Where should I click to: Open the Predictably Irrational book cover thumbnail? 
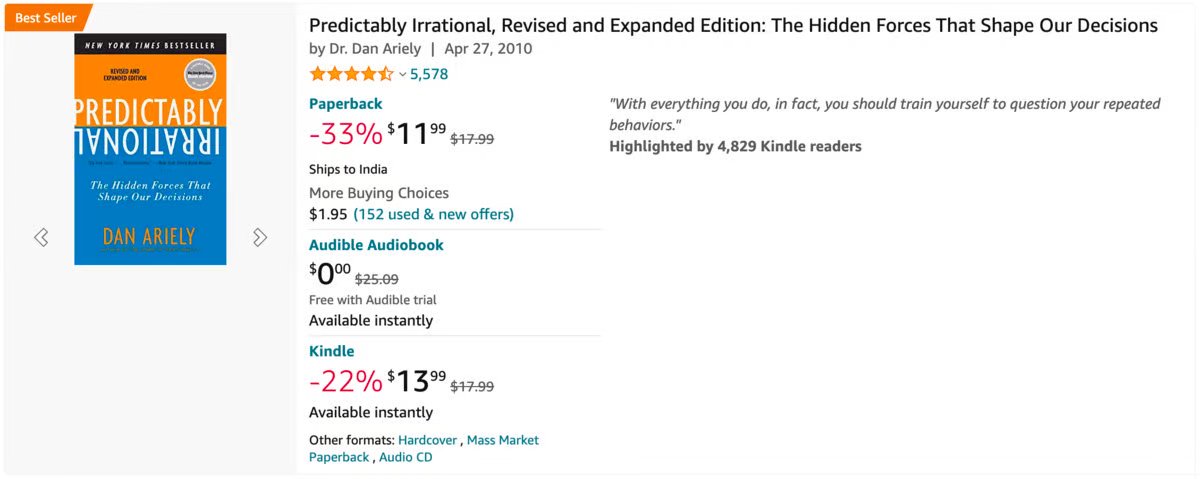[x=150, y=149]
